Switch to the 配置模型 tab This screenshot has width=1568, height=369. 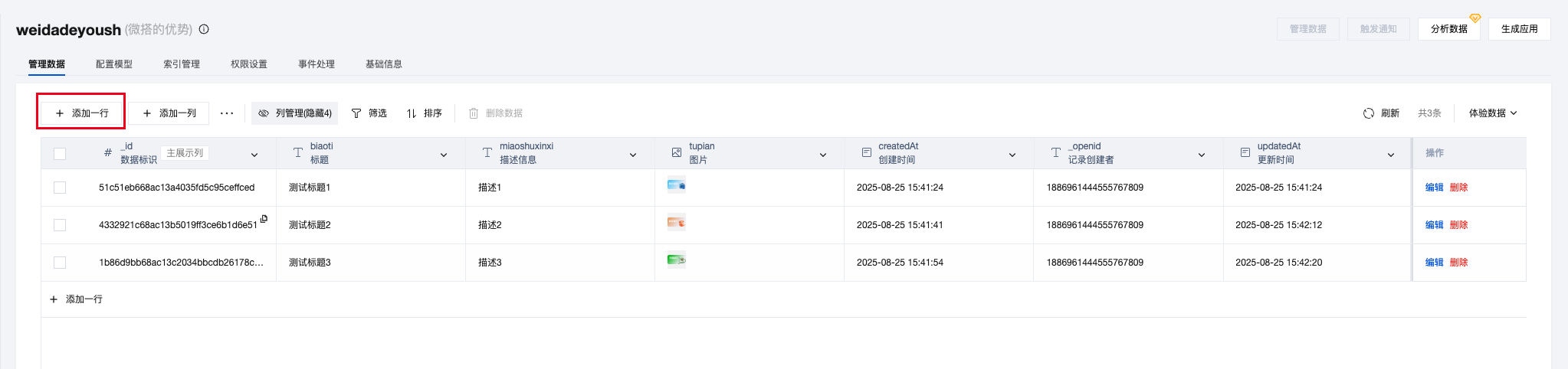pyautogui.click(x=114, y=64)
